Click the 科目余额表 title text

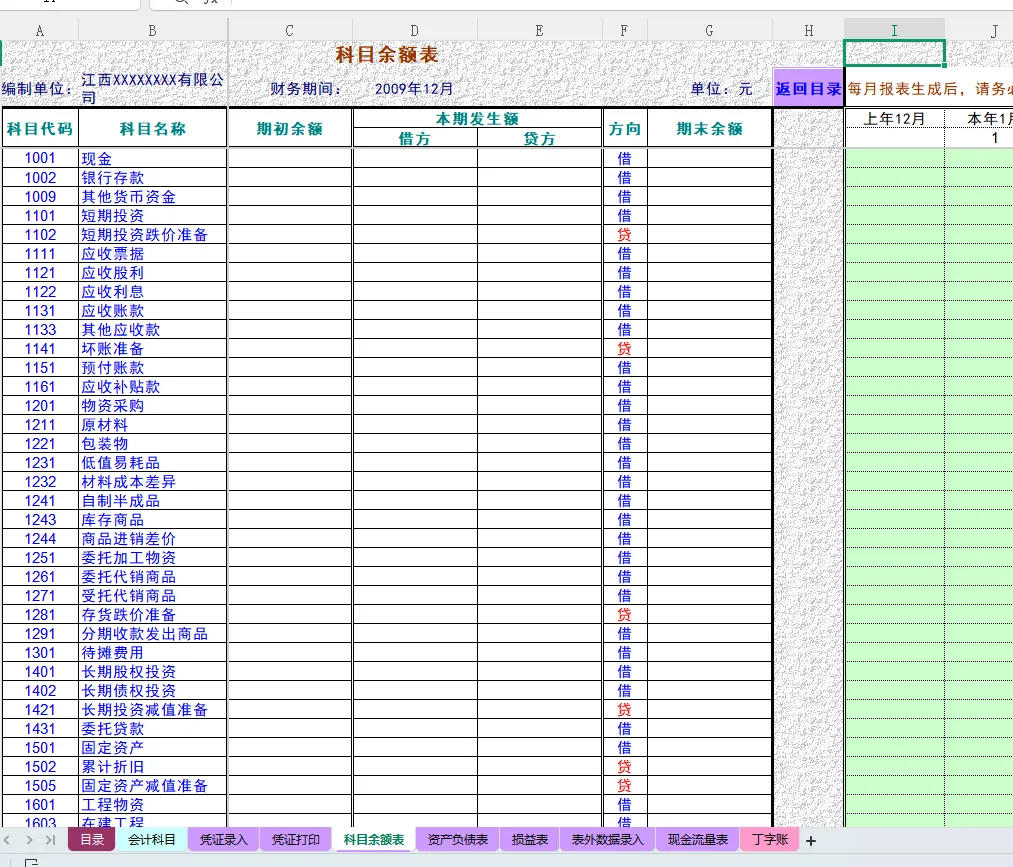(387, 54)
